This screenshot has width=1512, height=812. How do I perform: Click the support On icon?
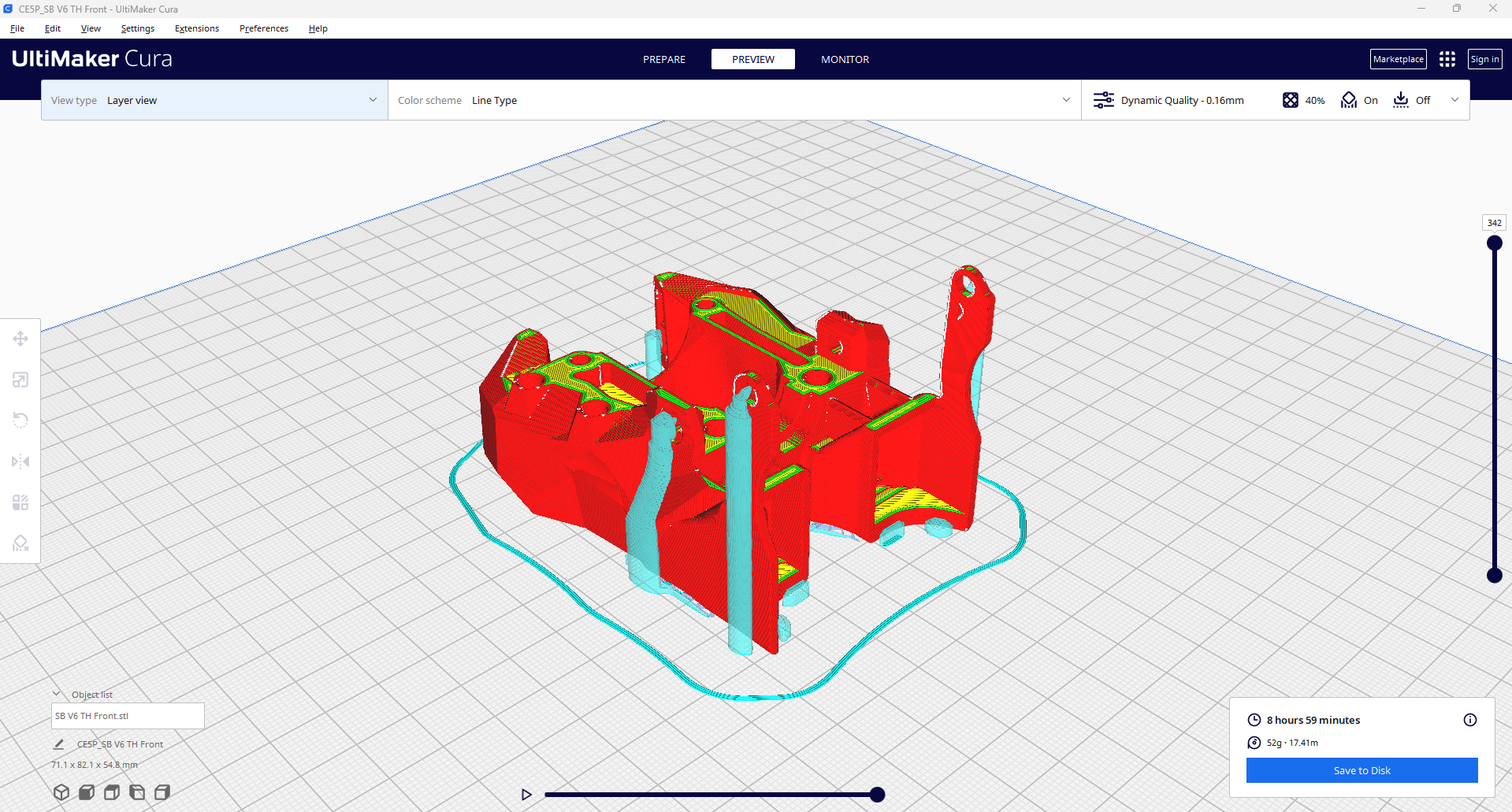click(x=1349, y=100)
